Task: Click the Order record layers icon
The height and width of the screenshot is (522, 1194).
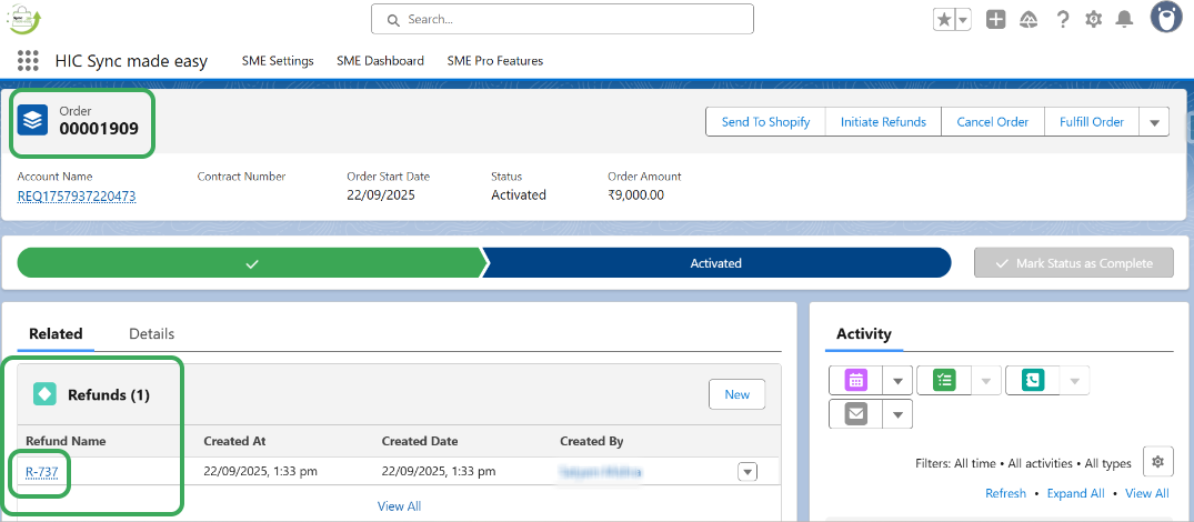Action: [33, 120]
